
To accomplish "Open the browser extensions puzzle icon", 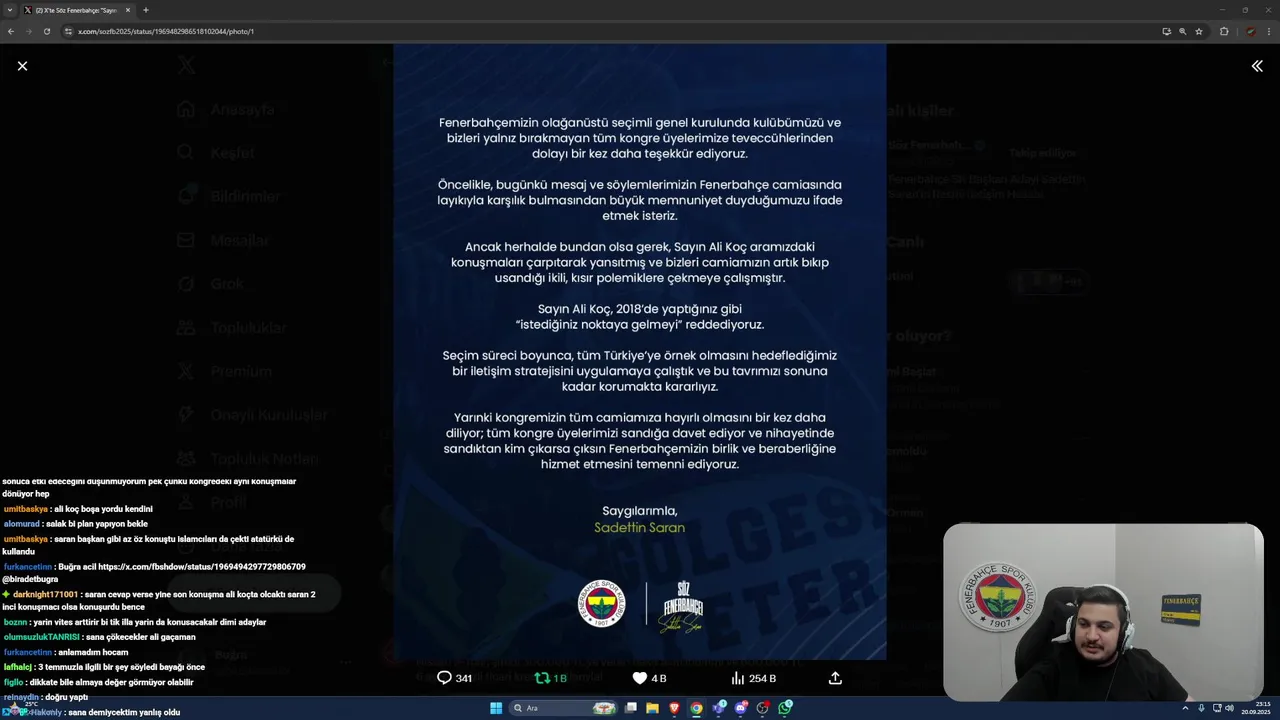I will point(1224,31).
